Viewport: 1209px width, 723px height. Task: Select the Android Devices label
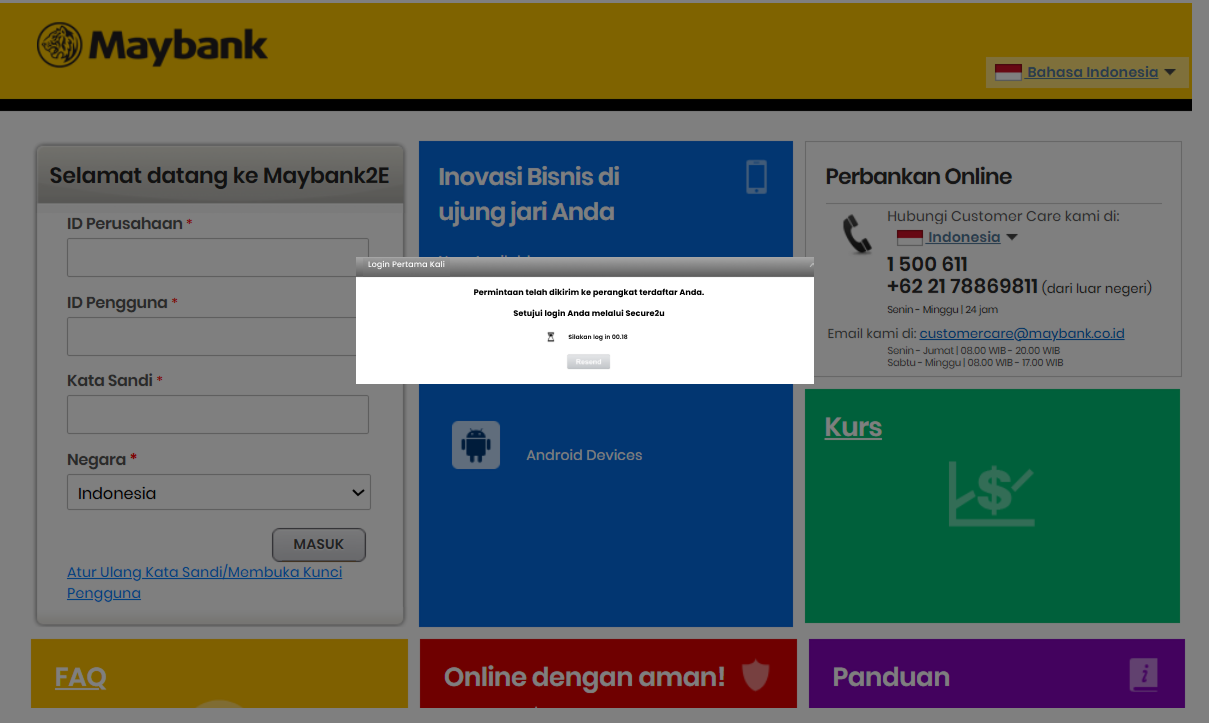tap(584, 455)
